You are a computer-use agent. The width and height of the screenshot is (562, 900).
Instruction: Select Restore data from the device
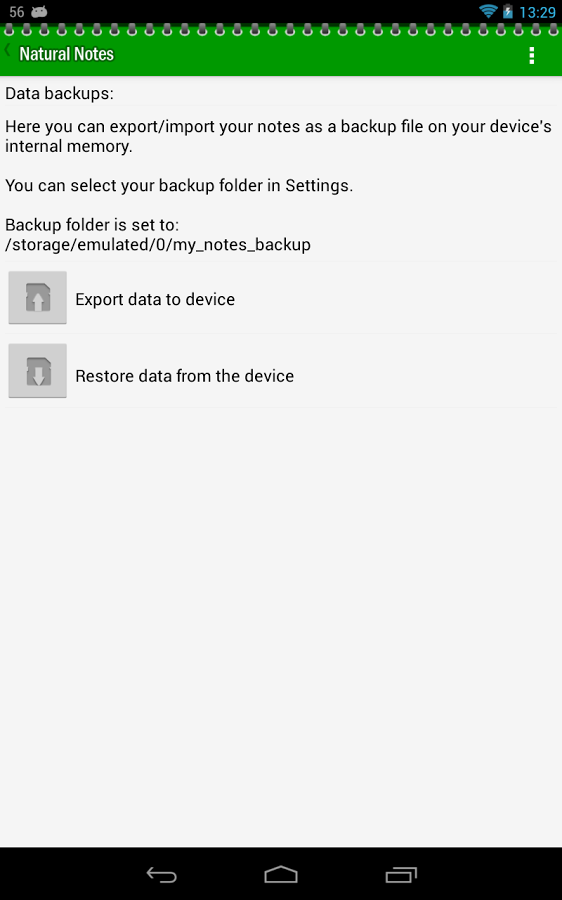pyautogui.click(x=185, y=376)
